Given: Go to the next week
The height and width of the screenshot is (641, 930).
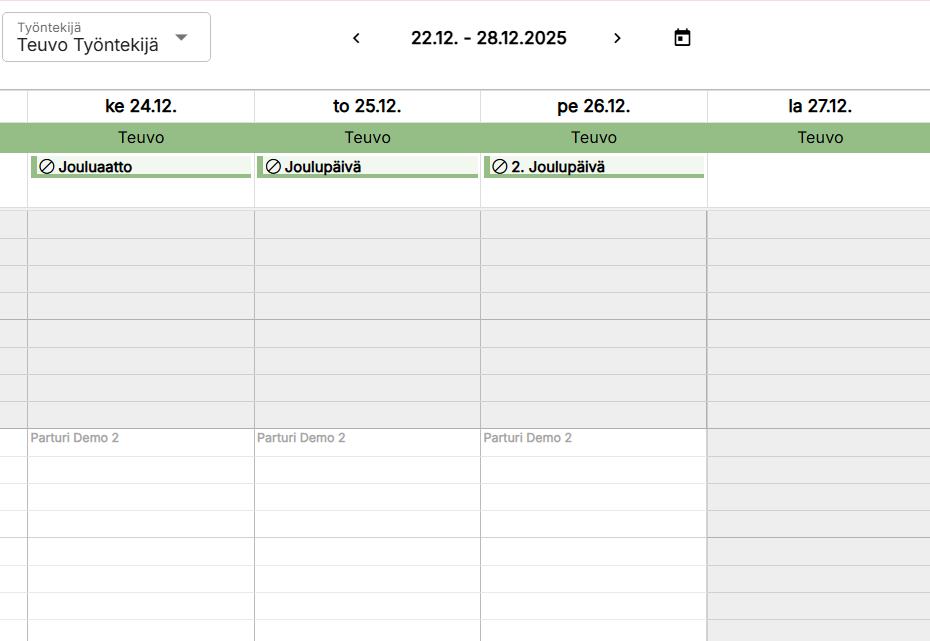Looking at the screenshot, I should (617, 38).
